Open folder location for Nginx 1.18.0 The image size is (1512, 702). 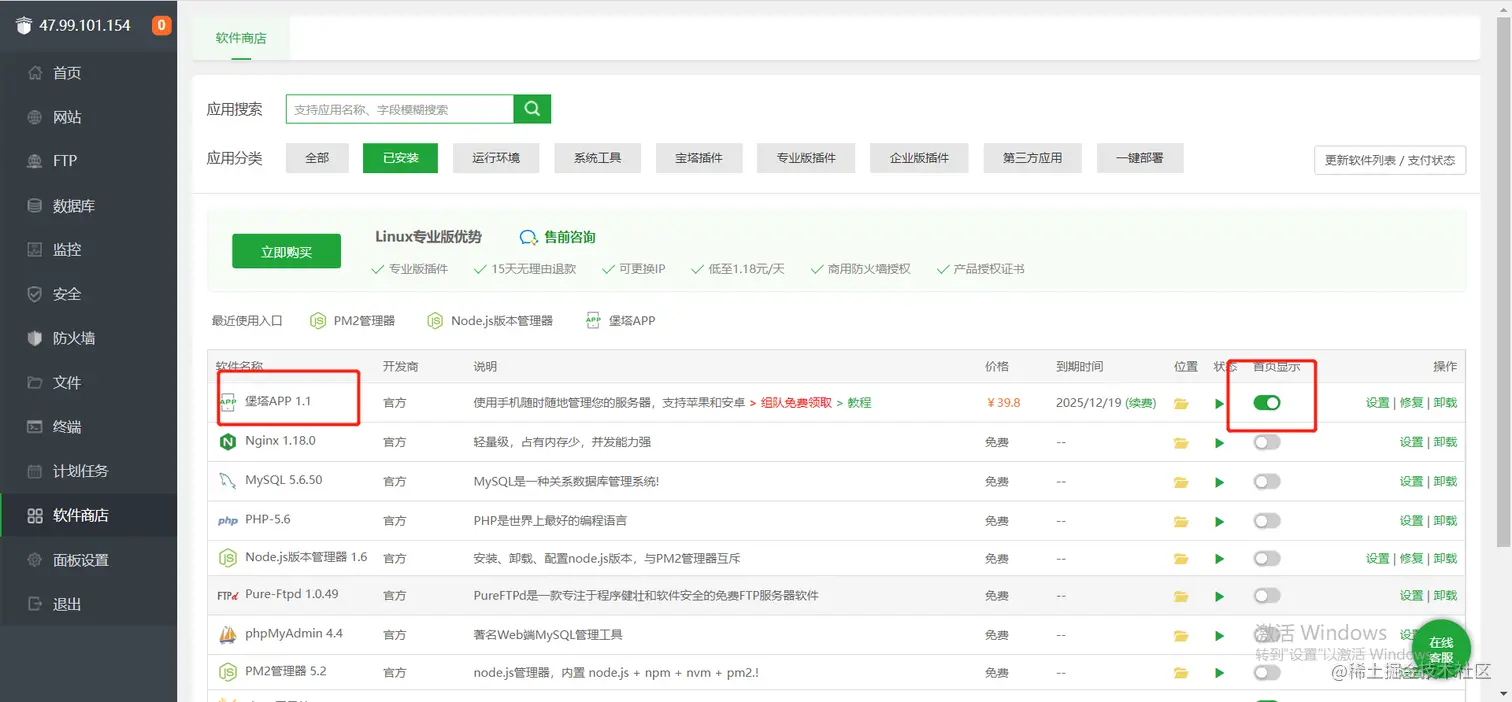point(1181,442)
